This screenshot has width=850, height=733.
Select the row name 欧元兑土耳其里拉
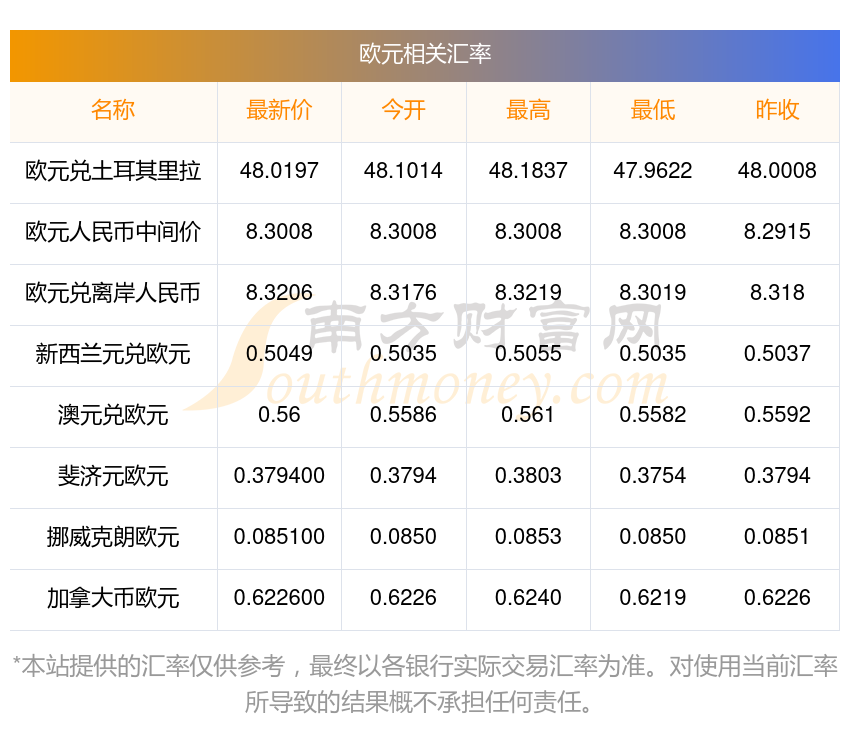(x=113, y=171)
